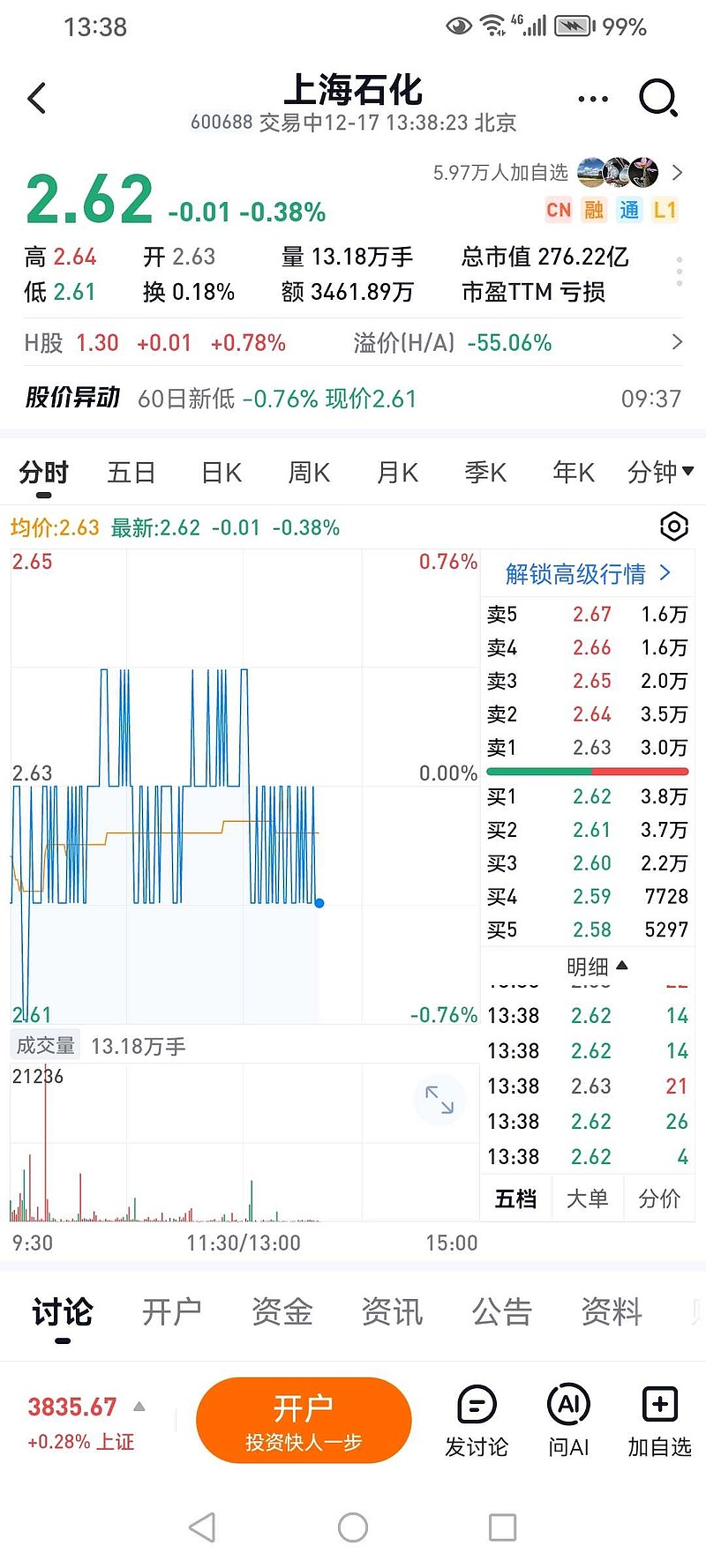Open the search magnifier icon

657,98
